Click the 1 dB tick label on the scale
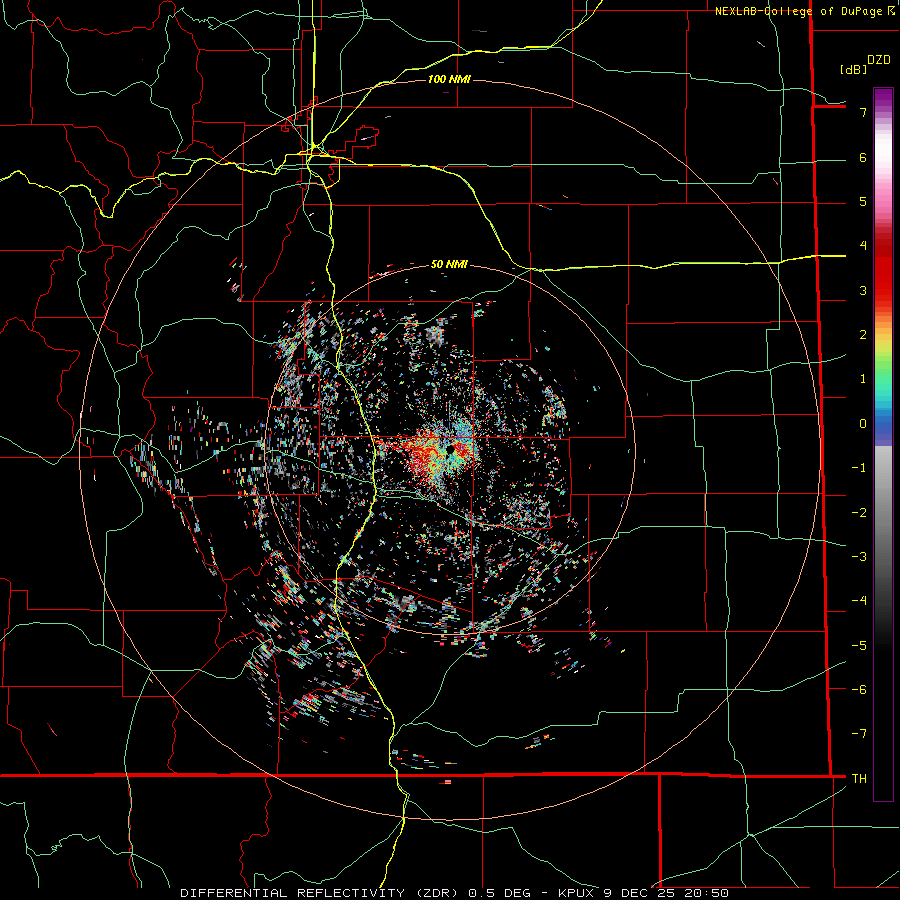The image size is (900, 900). [863, 379]
